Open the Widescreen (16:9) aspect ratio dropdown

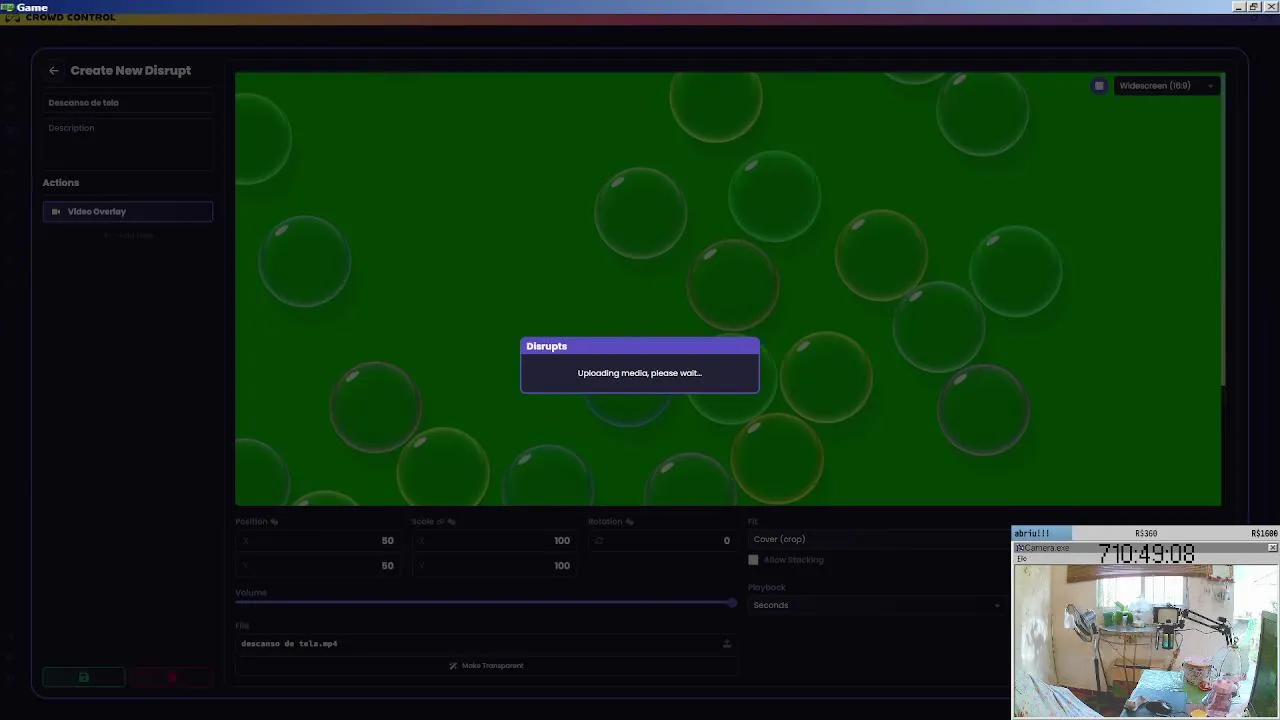tap(1166, 86)
